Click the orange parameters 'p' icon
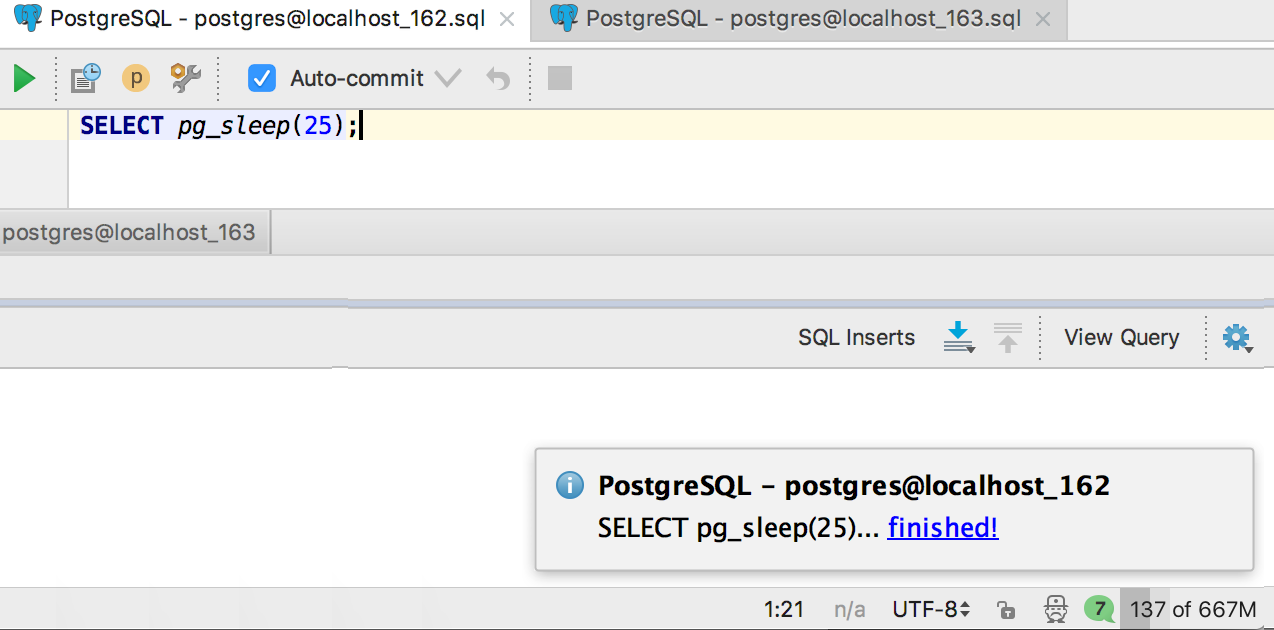 [135, 78]
